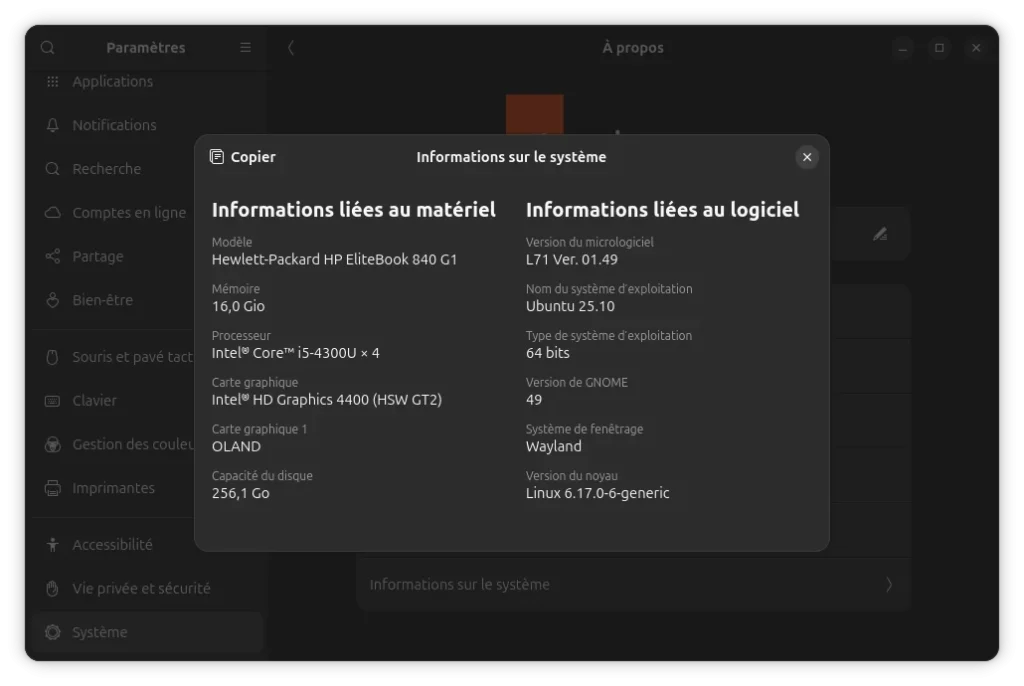Select Système in the sidebar
Image resolution: width=1024 pixels, height=686 pixels.
148,632
